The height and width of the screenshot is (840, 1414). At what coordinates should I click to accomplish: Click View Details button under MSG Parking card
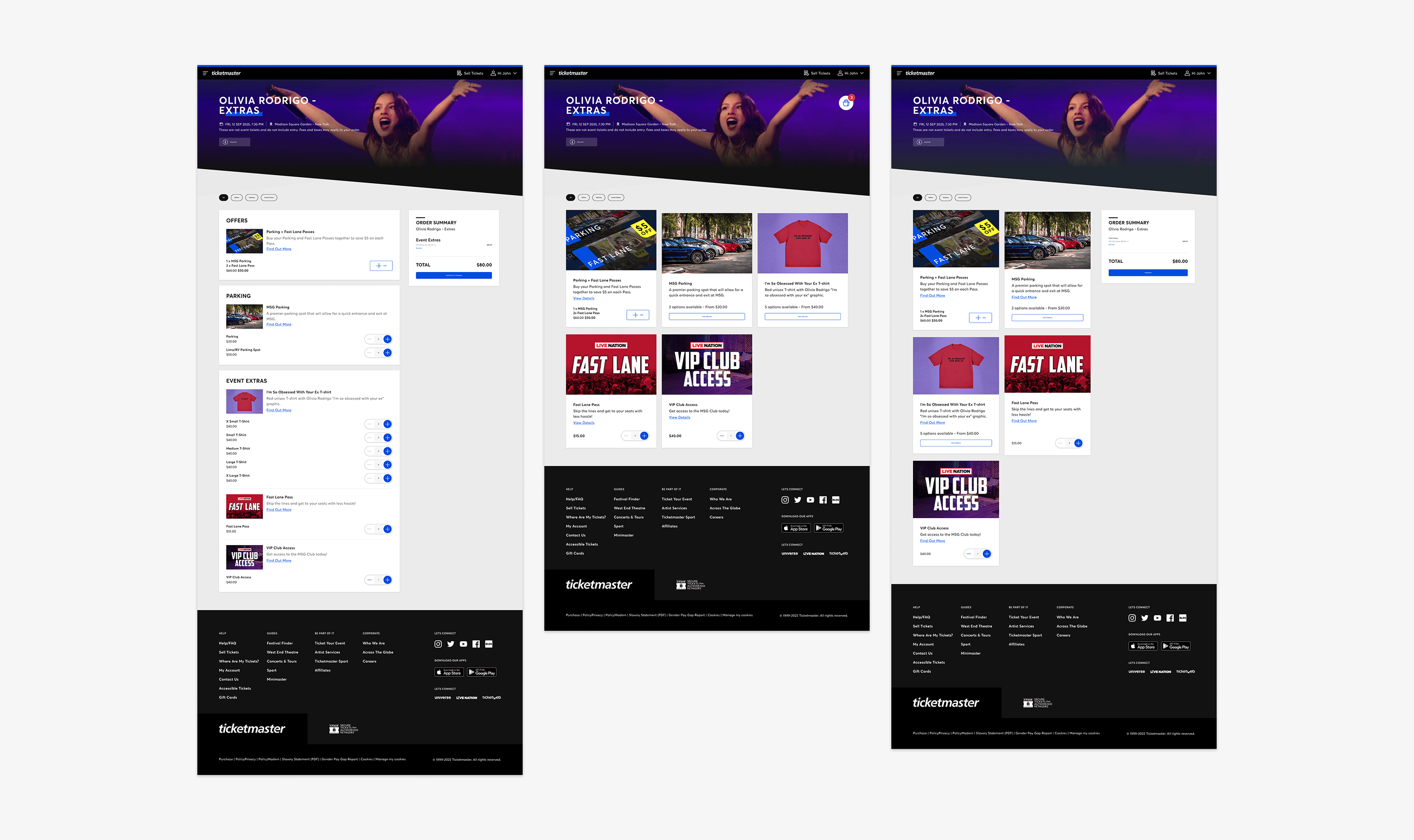[706, 316]
